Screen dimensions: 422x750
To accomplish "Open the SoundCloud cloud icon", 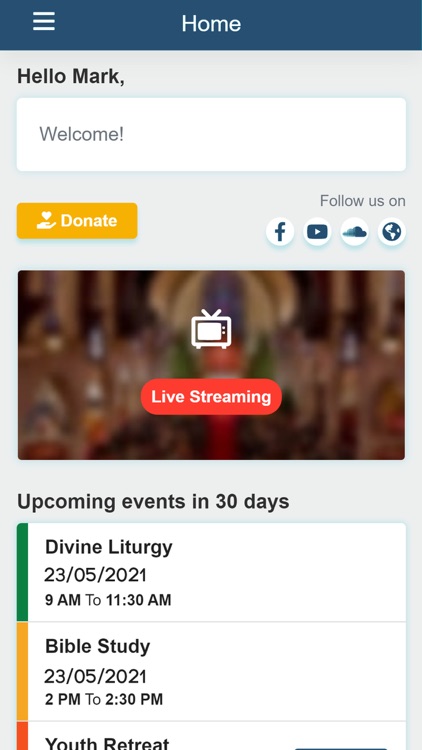I will pos(355,232).
